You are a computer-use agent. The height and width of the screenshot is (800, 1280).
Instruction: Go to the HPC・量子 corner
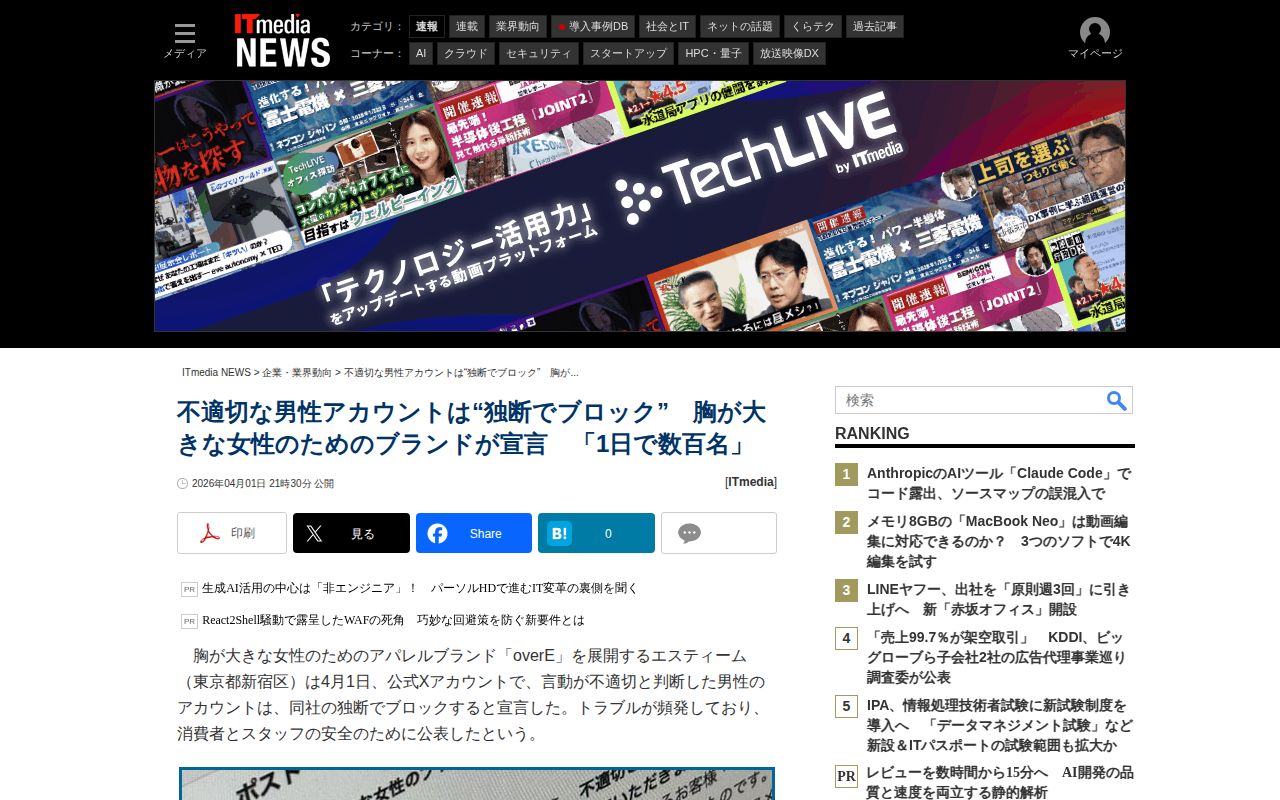click(713, 54)
